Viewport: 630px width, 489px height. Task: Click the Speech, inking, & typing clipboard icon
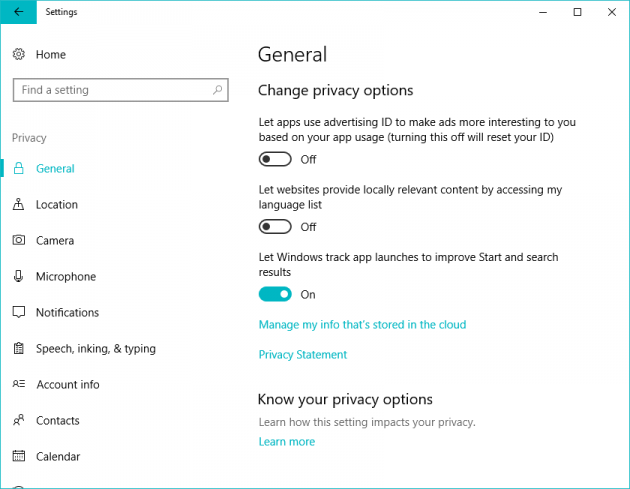(18, 348)
